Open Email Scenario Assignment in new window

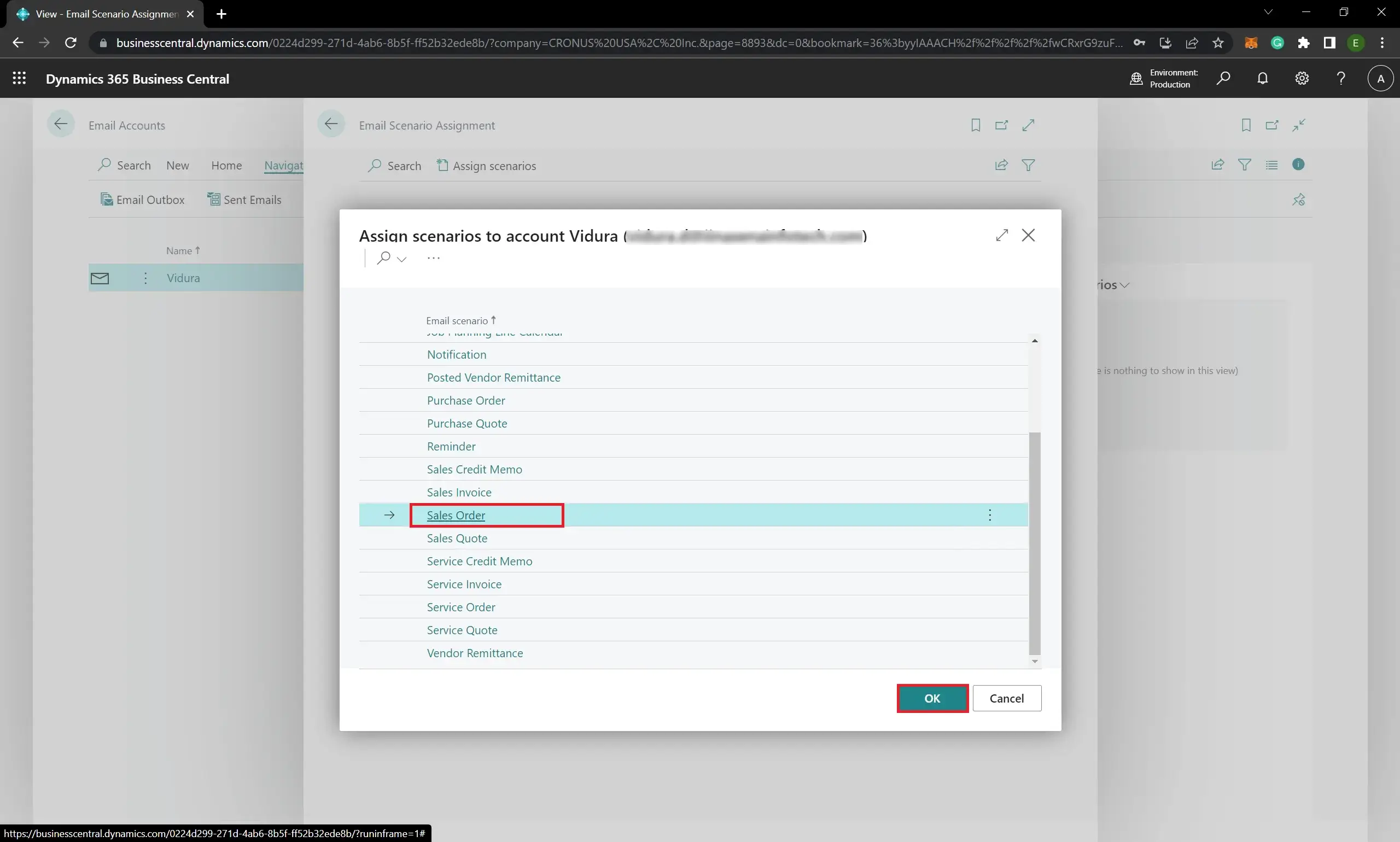pyautogui.click(x=1002, y=125)
